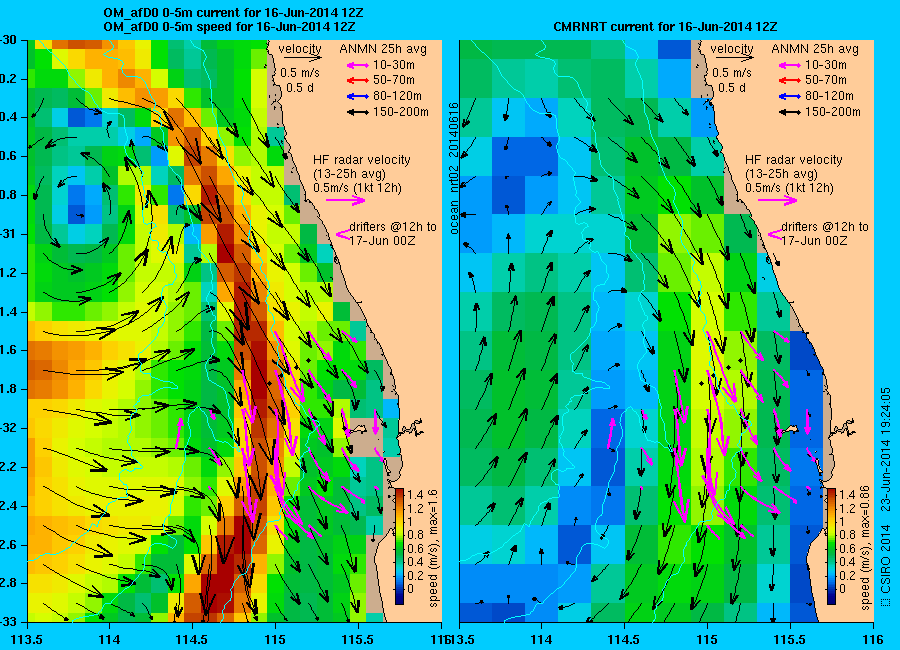Click 'drifters @12h to' text in left panel
This screenshot has width=900, height=650.
coord(393,227)
